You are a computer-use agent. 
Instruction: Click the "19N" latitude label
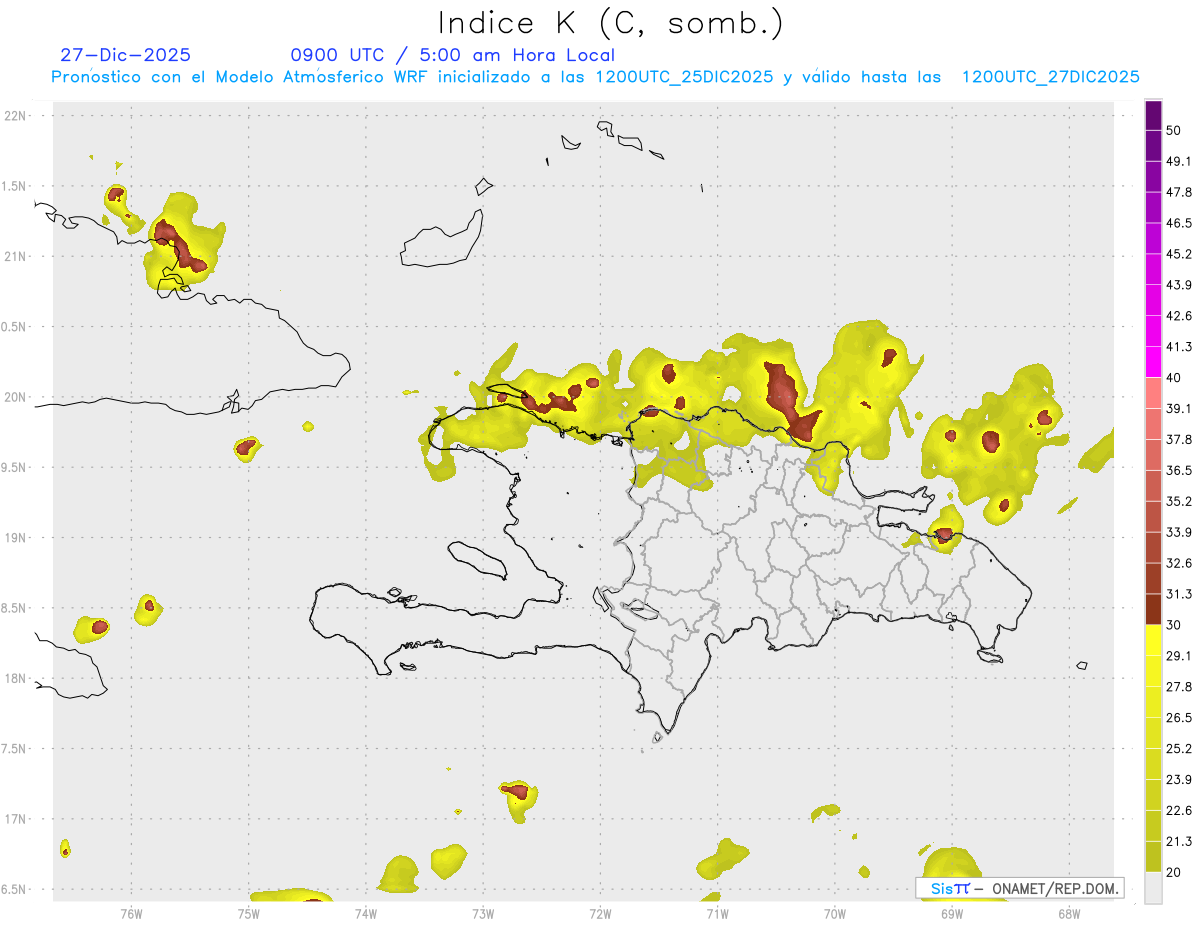pos(16,538)
